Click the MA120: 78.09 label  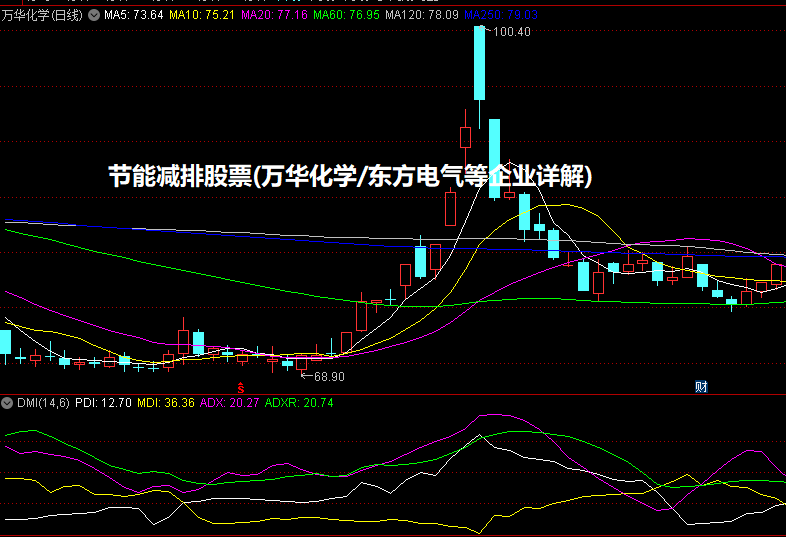422,15
